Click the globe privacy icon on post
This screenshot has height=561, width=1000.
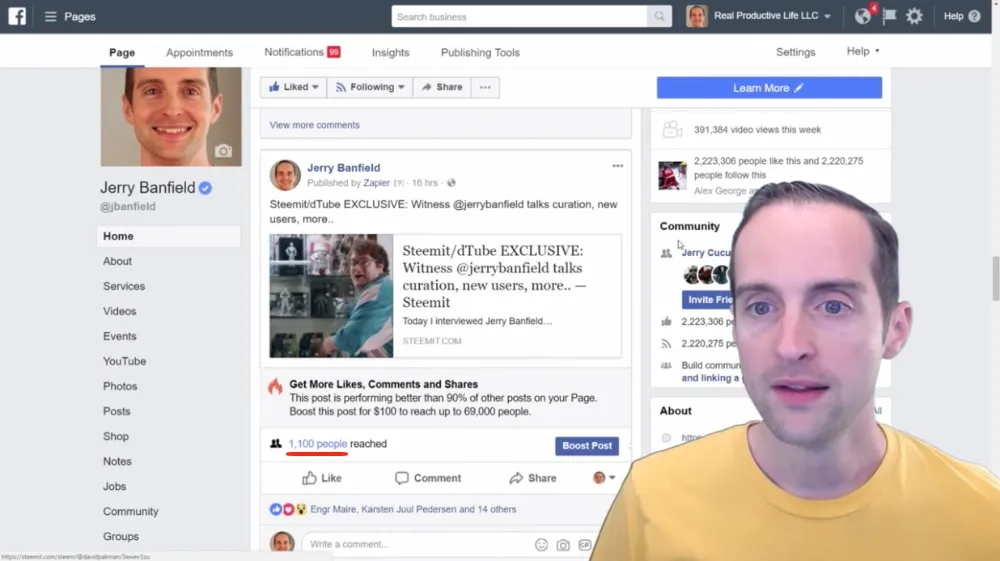(x=452, y=183)
